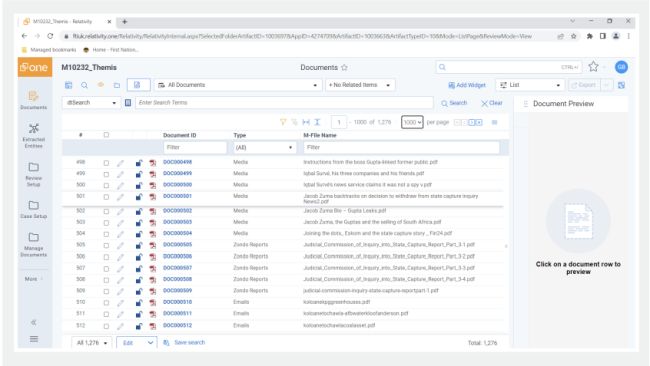Screen dimensions: 650x366
Task: Open the More menu in the sidebar
Action: pos(34,279)
